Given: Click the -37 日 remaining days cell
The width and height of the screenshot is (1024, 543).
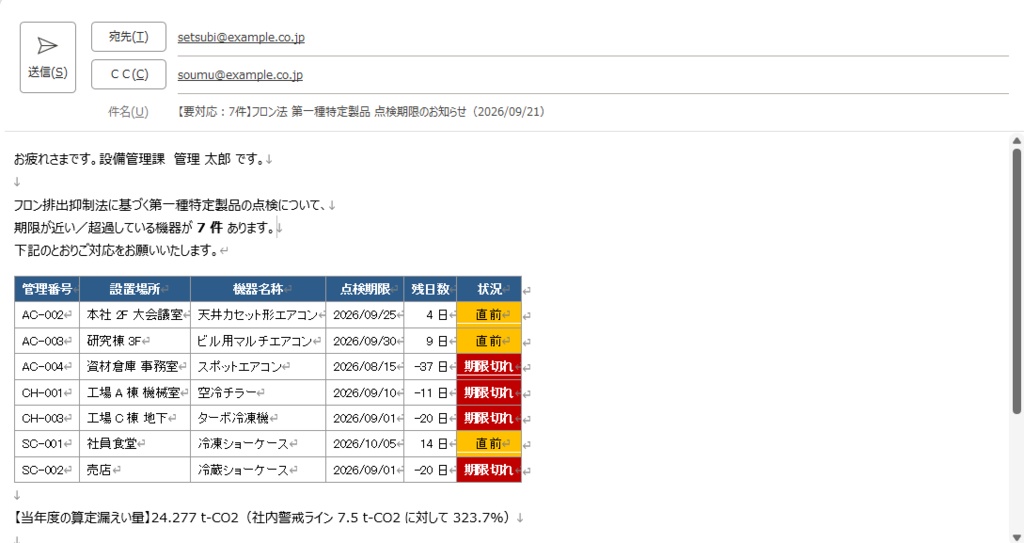Looking at the screenshot, I should 430,367.
